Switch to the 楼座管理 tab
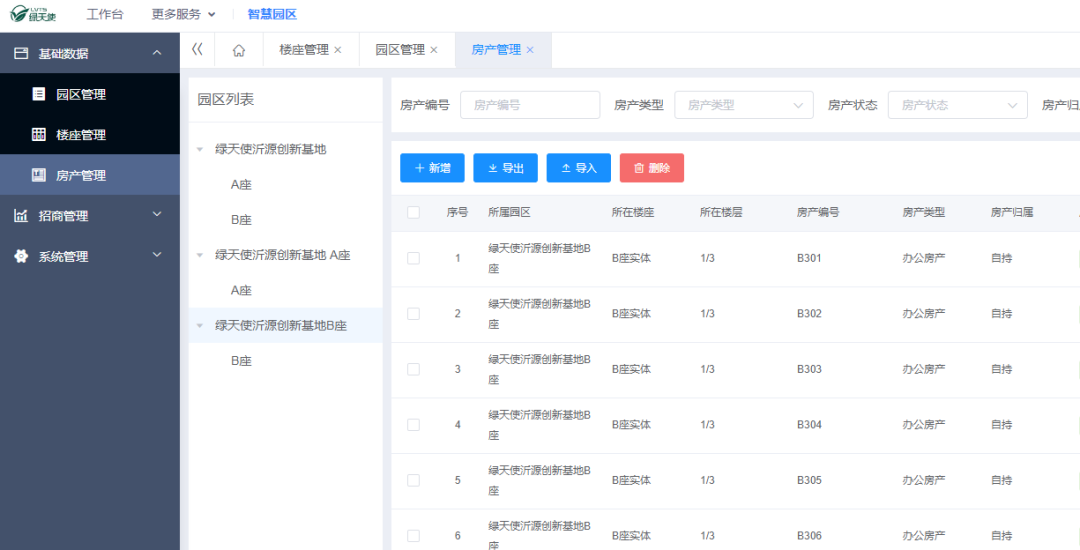The width and height of the screenshot is (1080, 550). [x=303, y=50]
